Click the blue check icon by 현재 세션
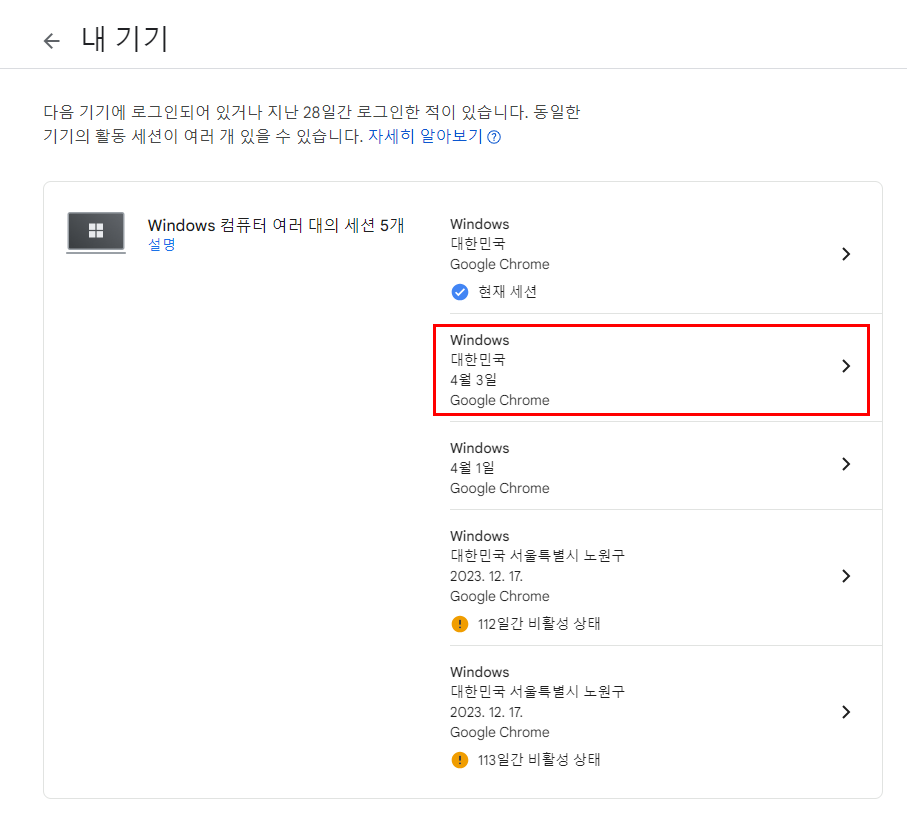Screen dimensions: 907x815 (x=460, y=292)
